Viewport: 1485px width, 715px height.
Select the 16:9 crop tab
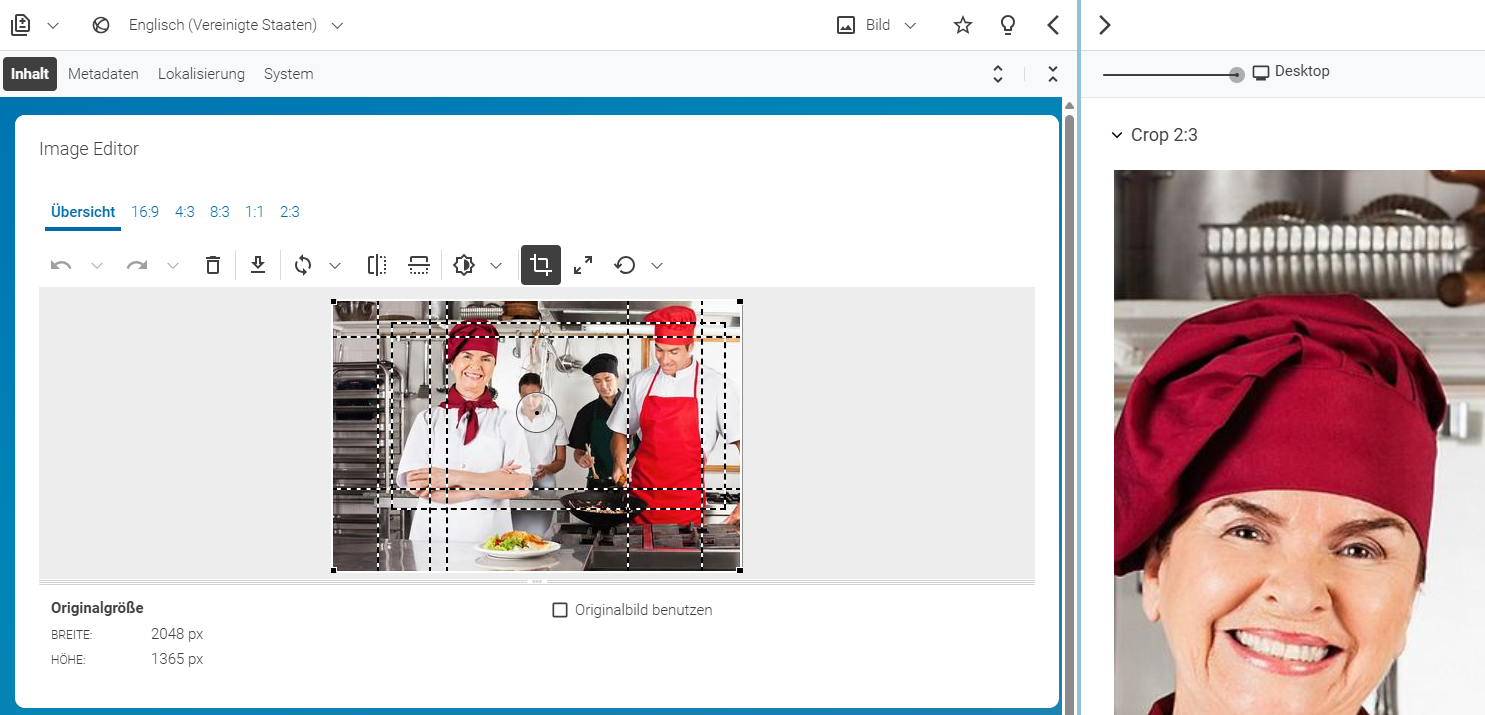point(145,212)
